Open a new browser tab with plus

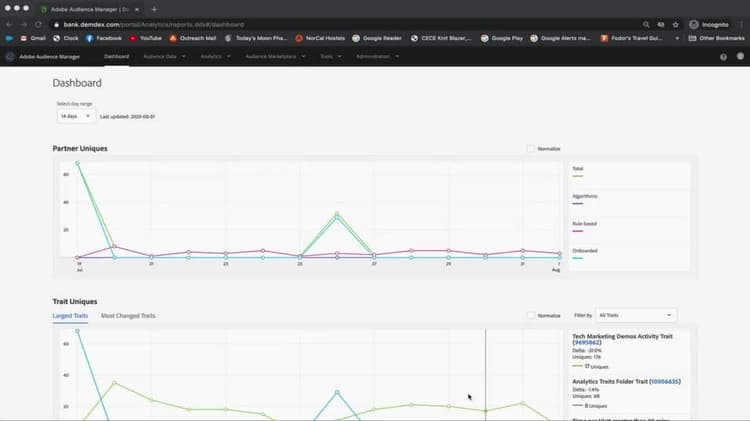[154, 9]
